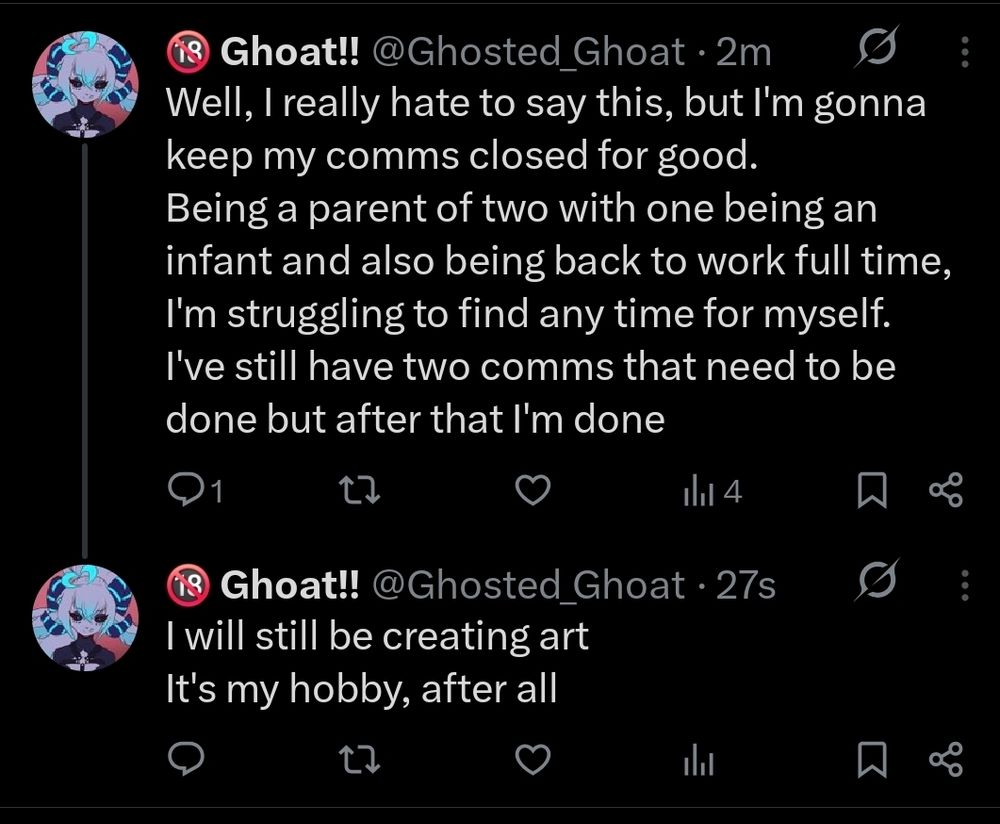Image resolution: width=1000 pixels, height=824 pixels.
Task: Share the second Ghoat tweet
Action: (x=945, y=761)
